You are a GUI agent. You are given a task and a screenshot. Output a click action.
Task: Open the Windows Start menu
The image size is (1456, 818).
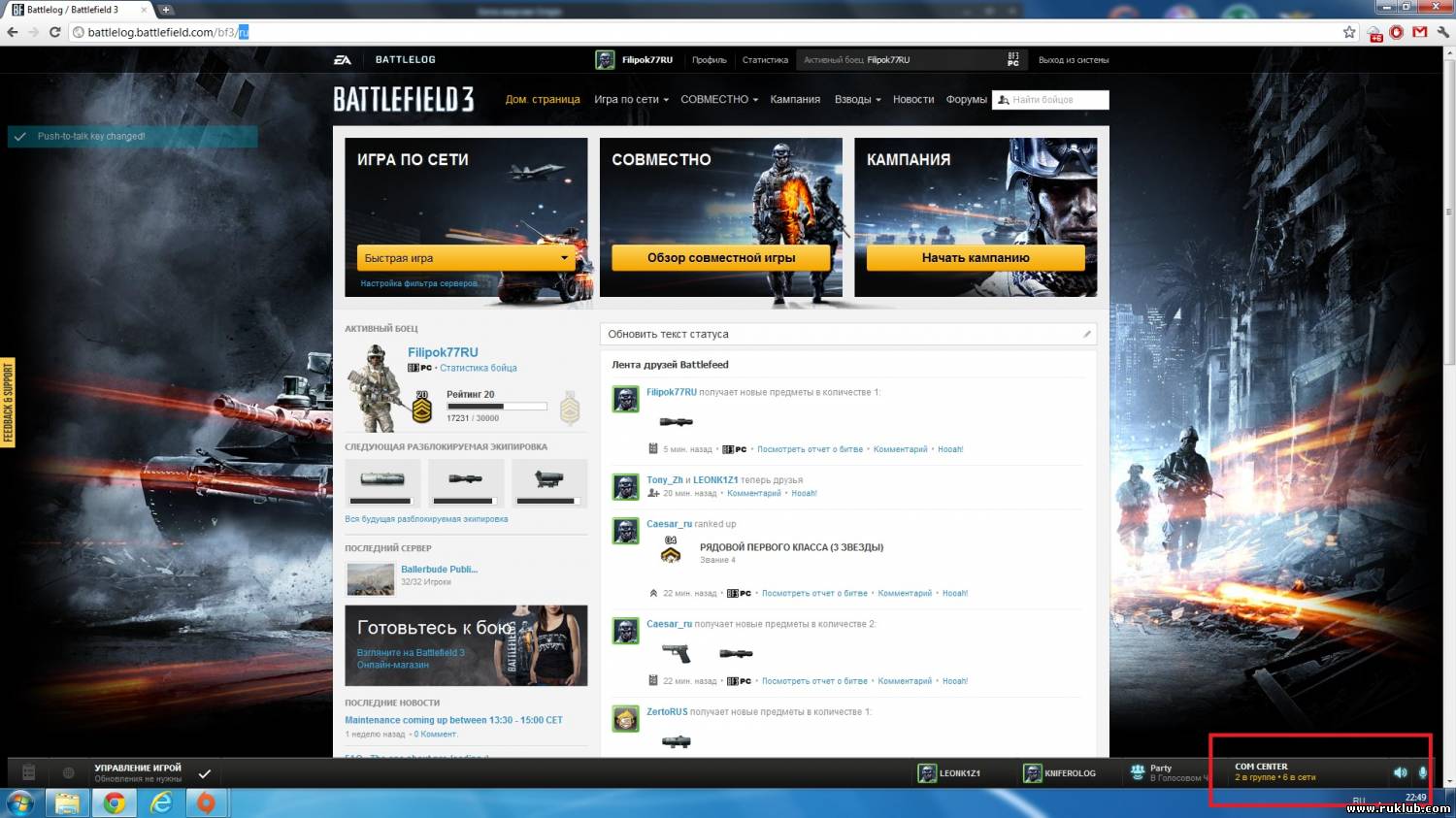pyautogui.click(x=21, y=803)
